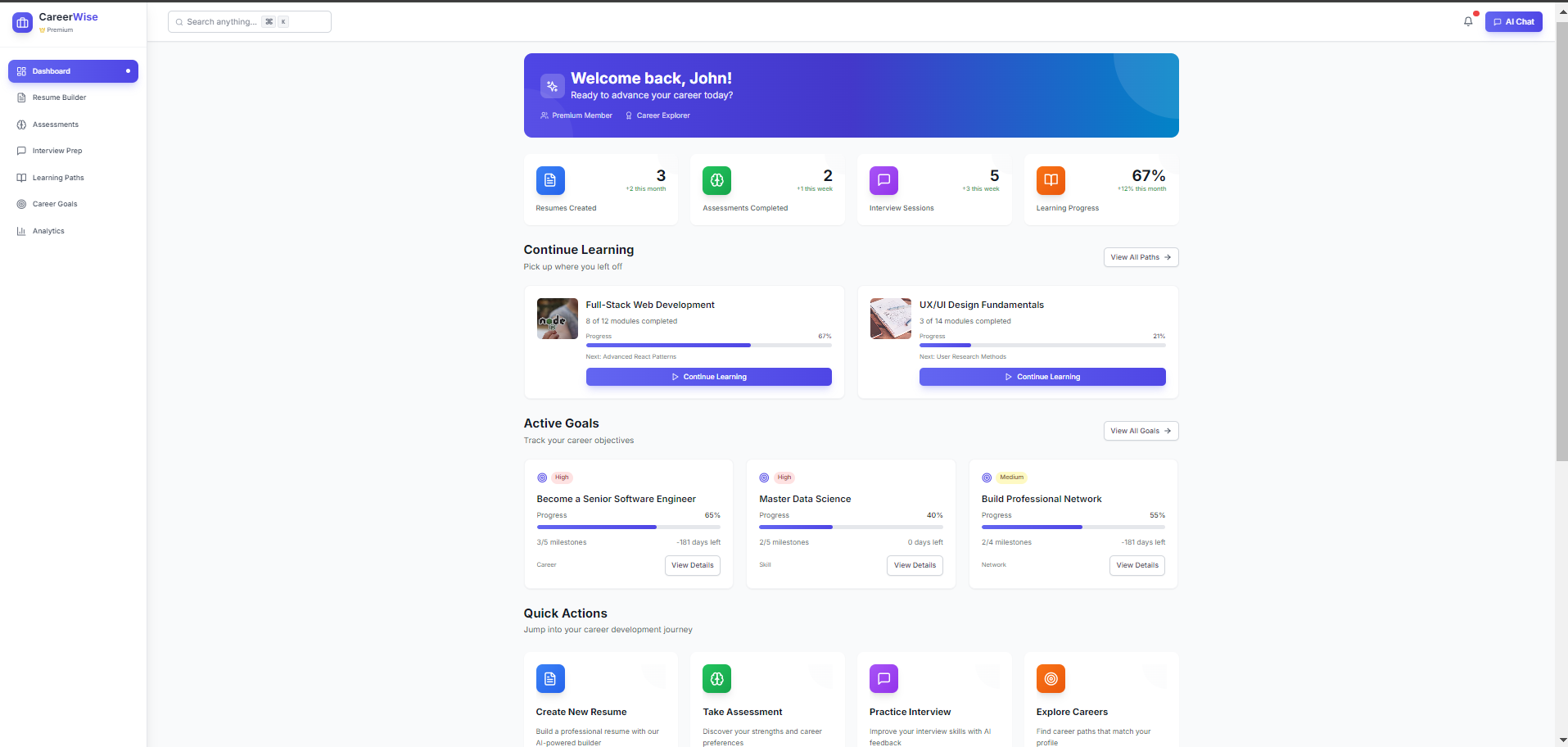View Details for Become a Senior Software Engineer
The image size is (1568, 747).
click(692, 565)
